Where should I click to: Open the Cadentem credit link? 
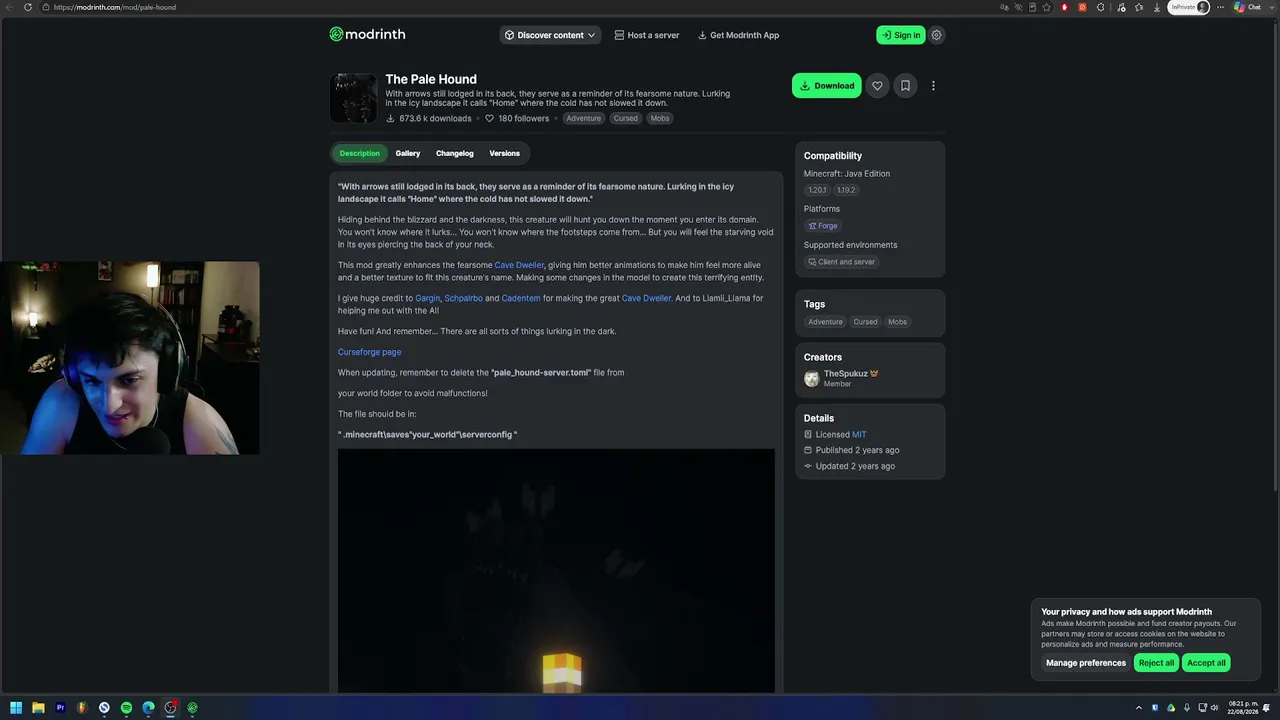coord(521,298)
